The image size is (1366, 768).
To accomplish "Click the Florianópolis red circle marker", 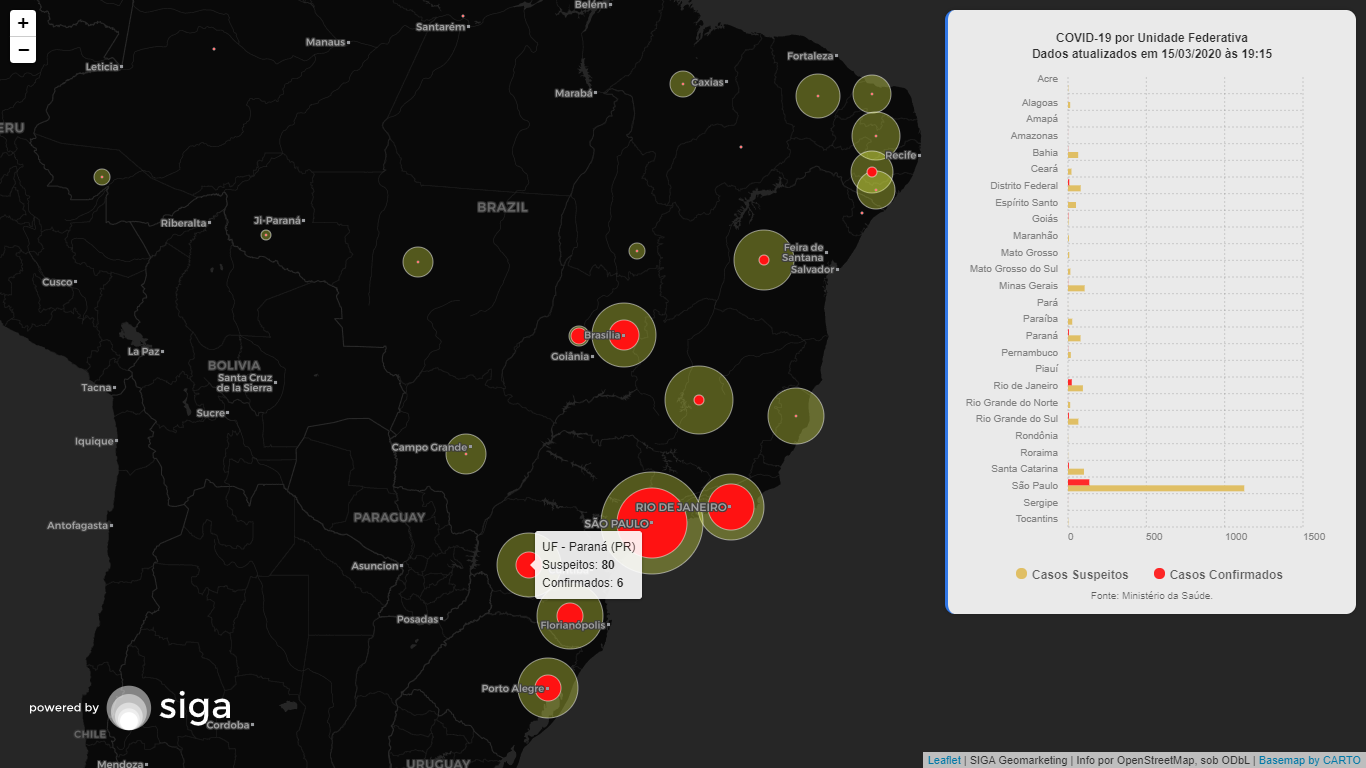I will click(569, 616).
